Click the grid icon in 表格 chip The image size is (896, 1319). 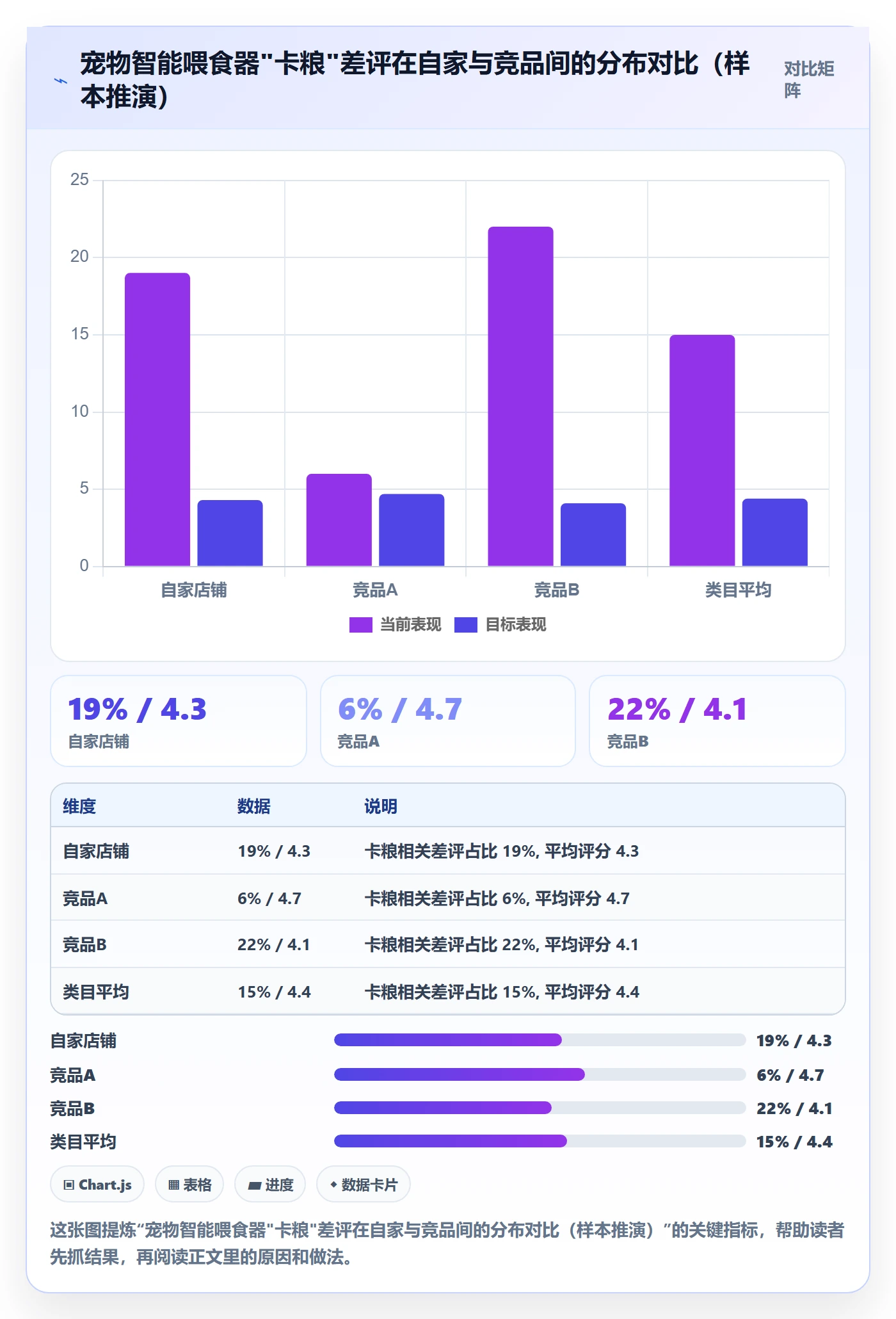pyautogui.click(x=173, y=1185)
